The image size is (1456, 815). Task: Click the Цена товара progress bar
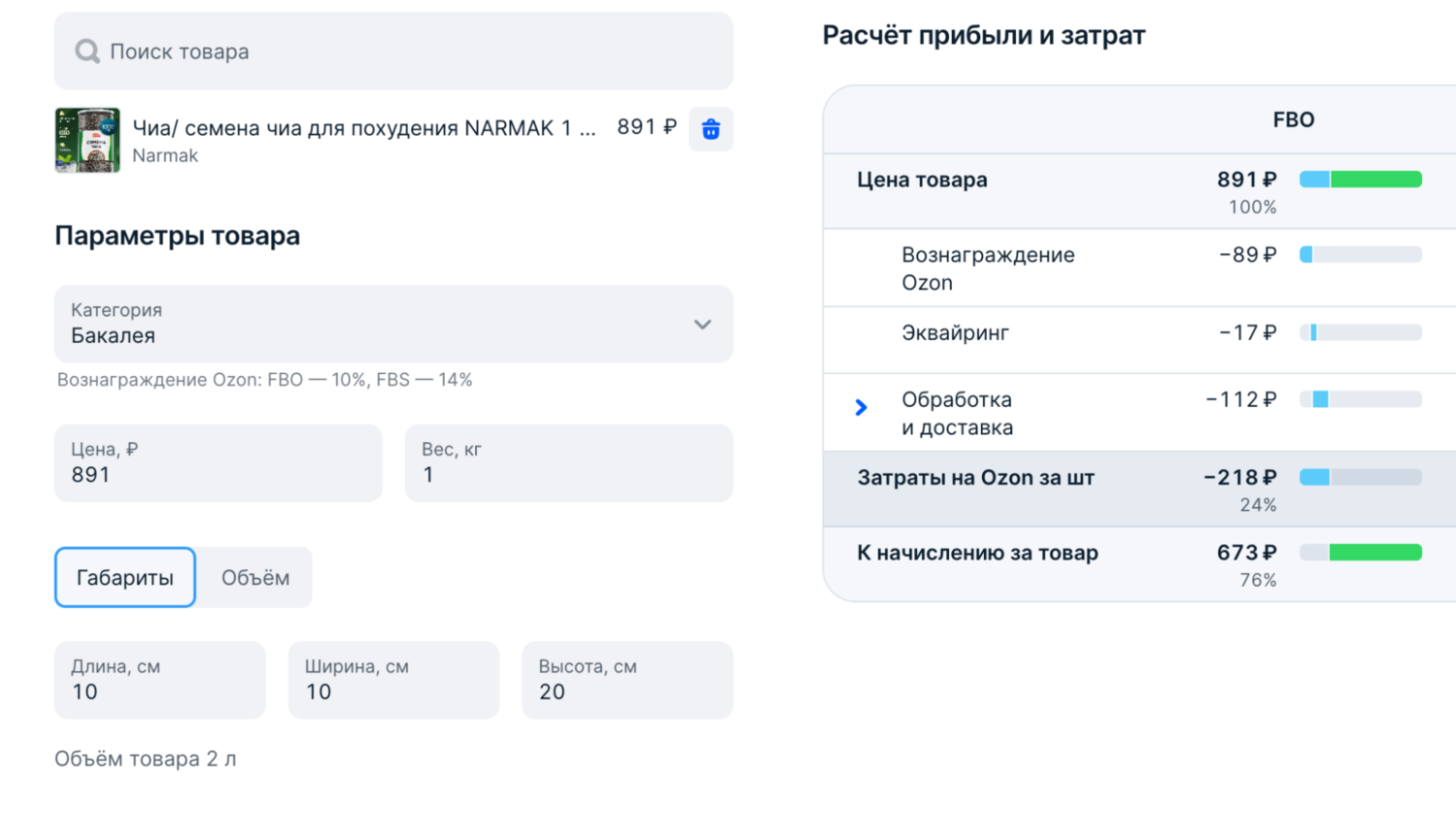pos(1361,180)
